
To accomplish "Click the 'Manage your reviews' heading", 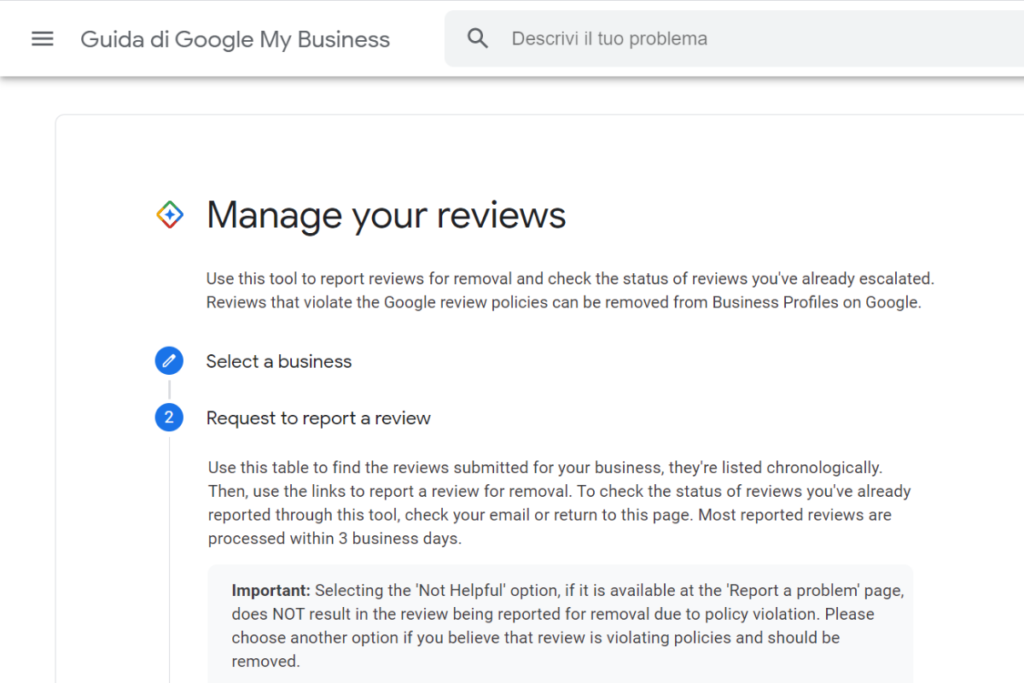I will [x=386, y=215].
